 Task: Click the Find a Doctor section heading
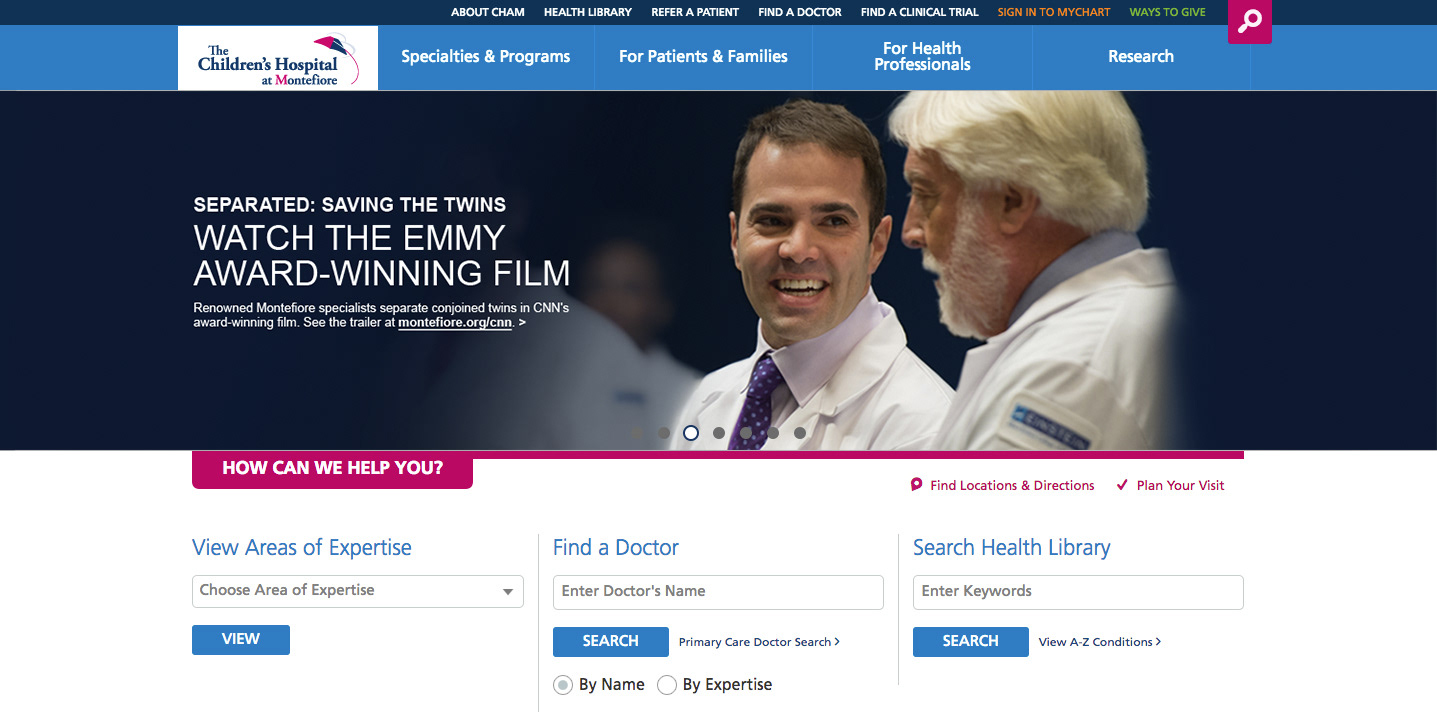point(616,548)
